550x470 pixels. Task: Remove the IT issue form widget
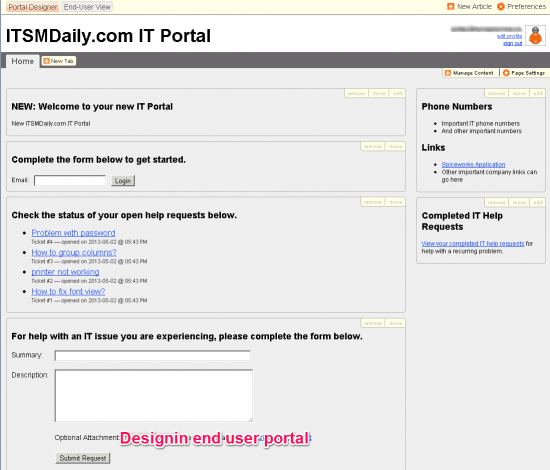(x=373, y=323)
